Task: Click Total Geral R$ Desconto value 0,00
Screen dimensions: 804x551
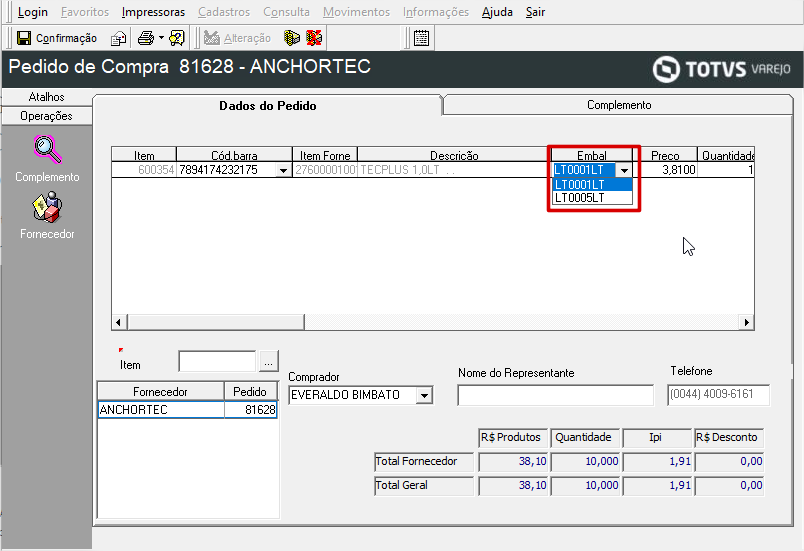Action: tap(729, 486)
